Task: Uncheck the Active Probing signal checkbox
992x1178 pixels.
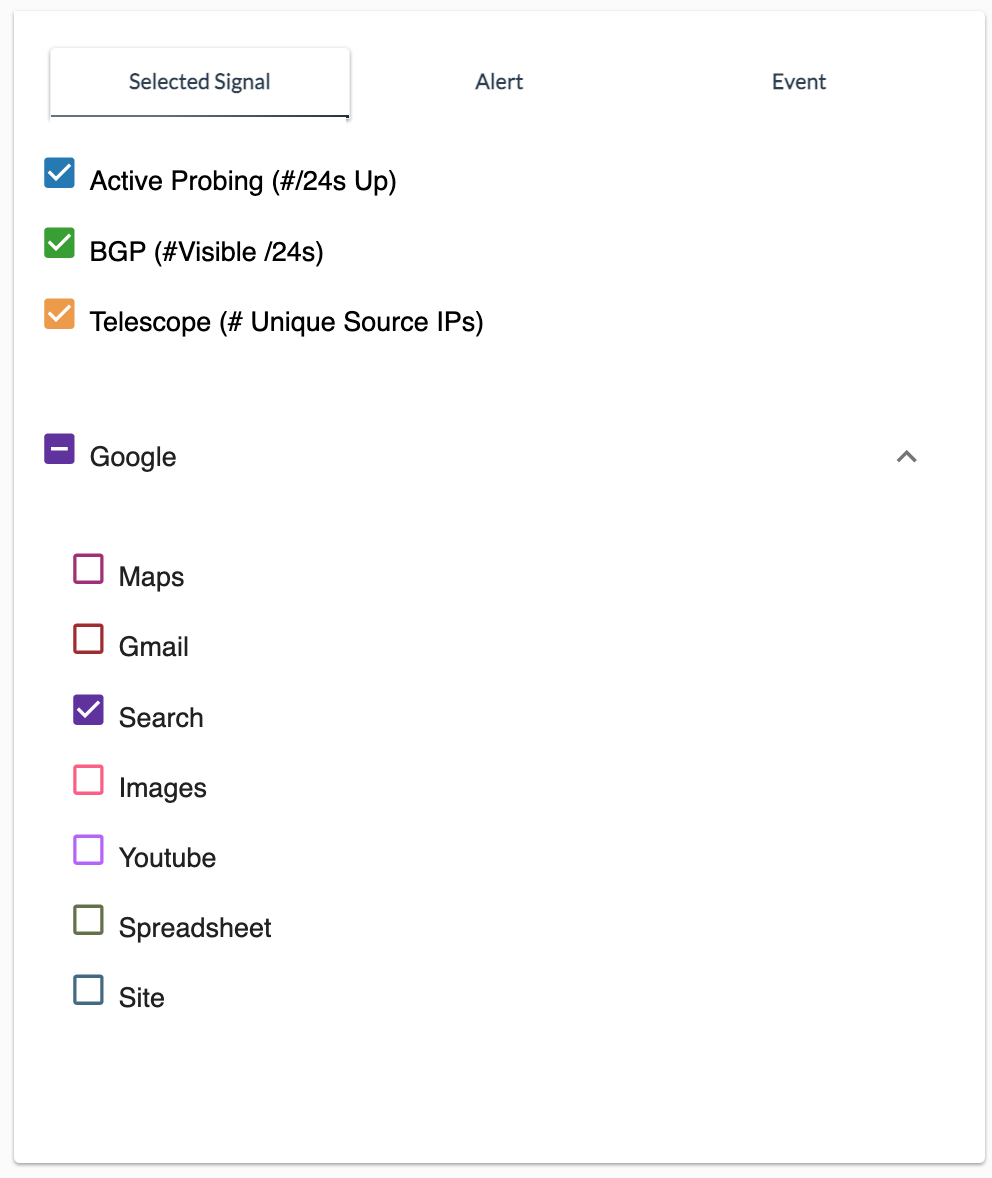Action: click(x=59, y=173)
